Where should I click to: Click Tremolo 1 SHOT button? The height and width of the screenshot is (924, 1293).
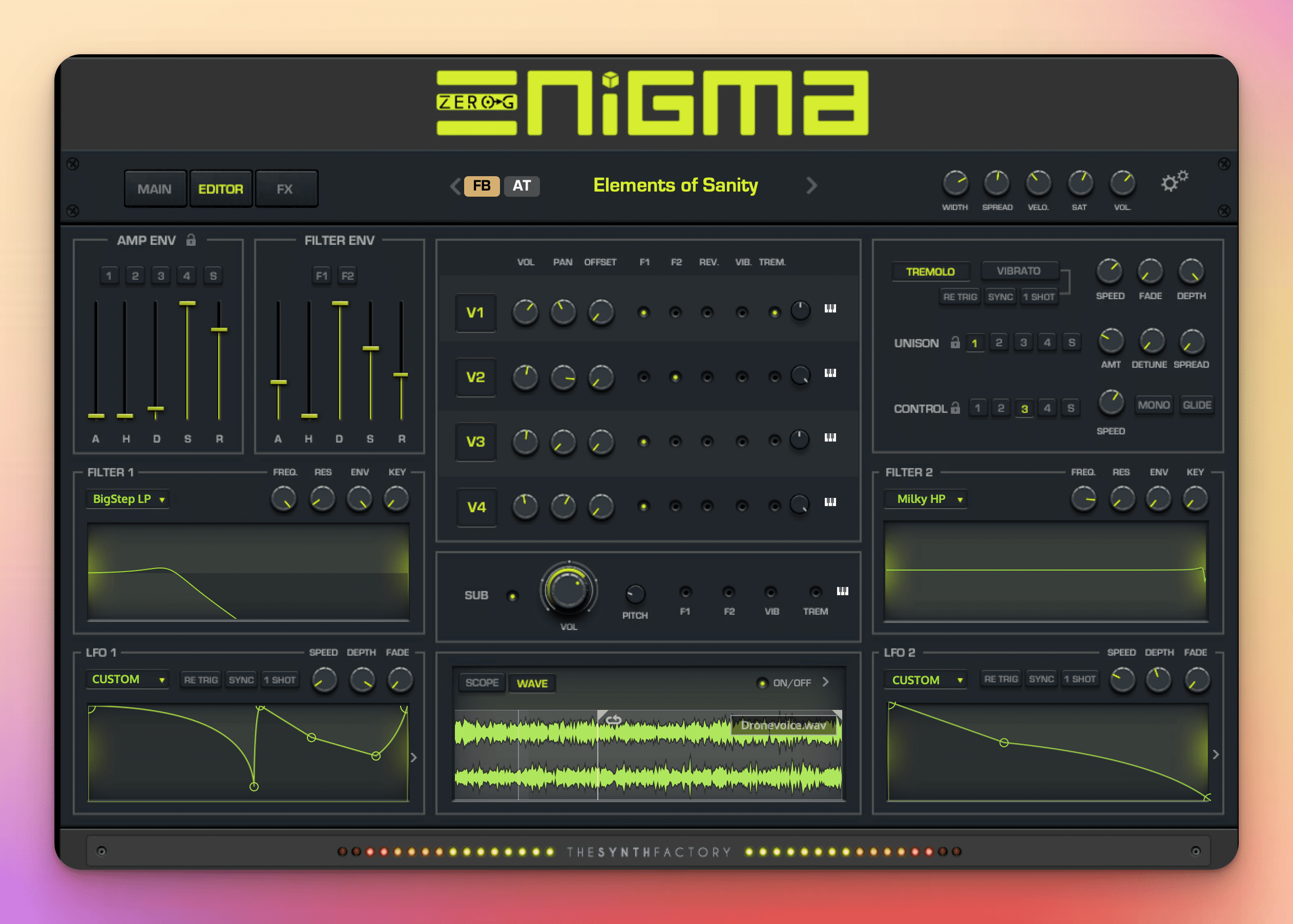(1038, 297)
